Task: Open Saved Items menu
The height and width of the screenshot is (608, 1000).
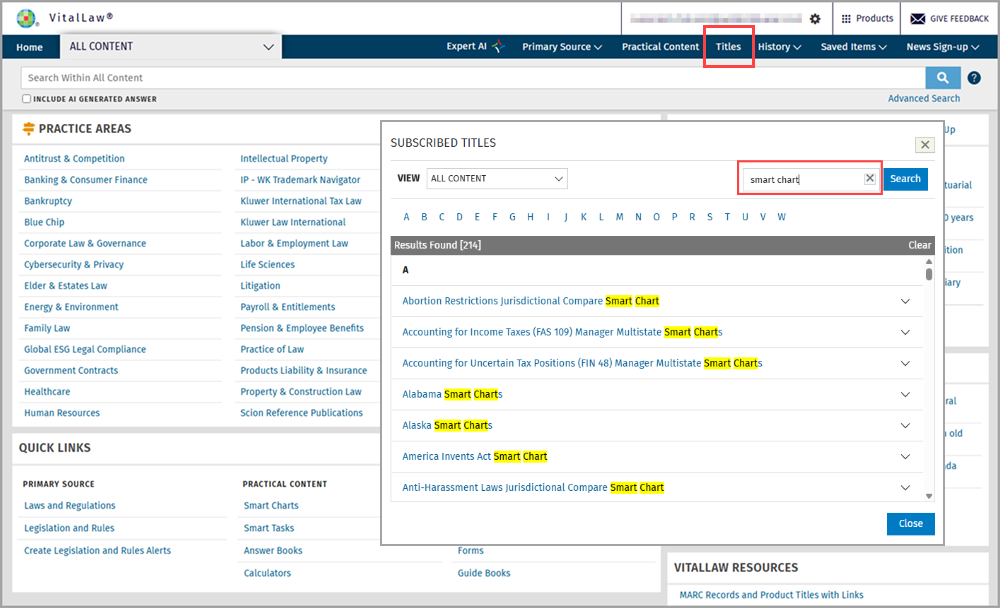Action: pyautogui.click(x=853, y=47)
